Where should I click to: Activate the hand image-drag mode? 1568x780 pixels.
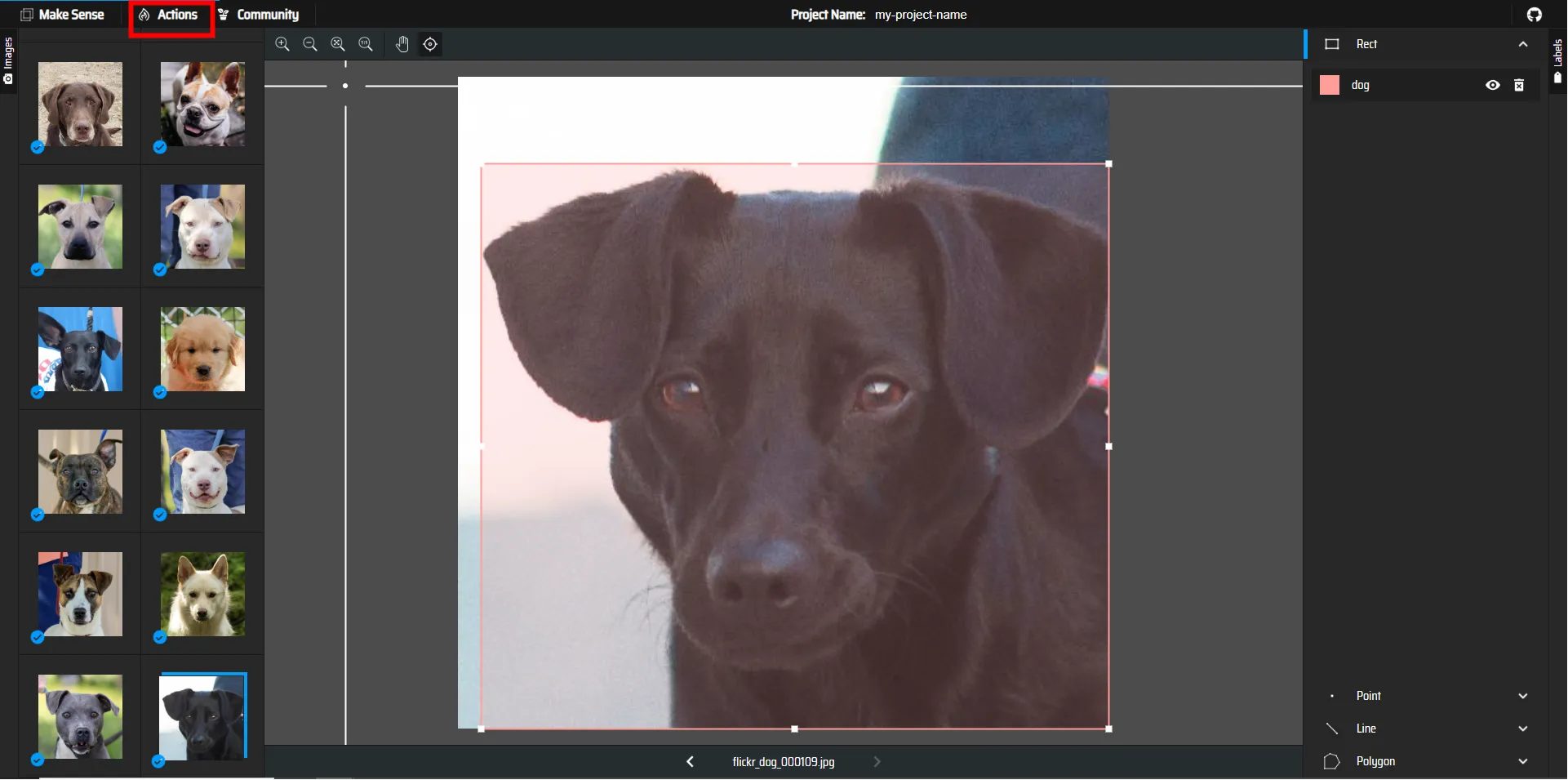[x=402, y=44]
